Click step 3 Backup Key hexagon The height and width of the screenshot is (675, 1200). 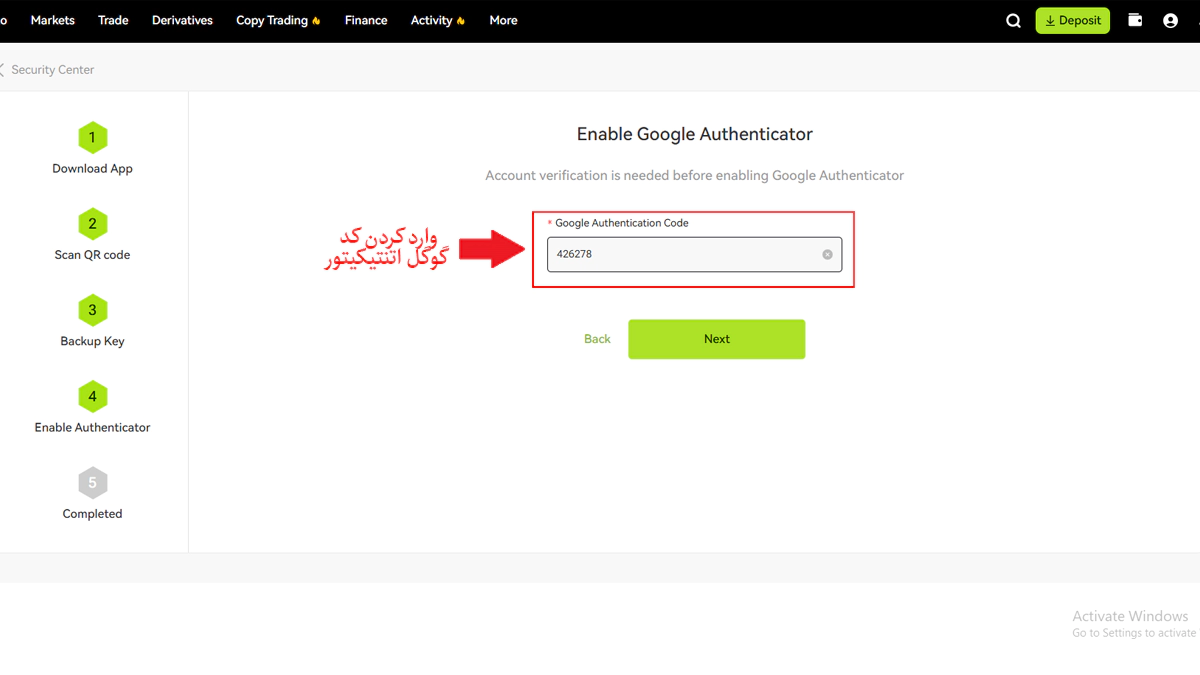[x=92, y=310]
